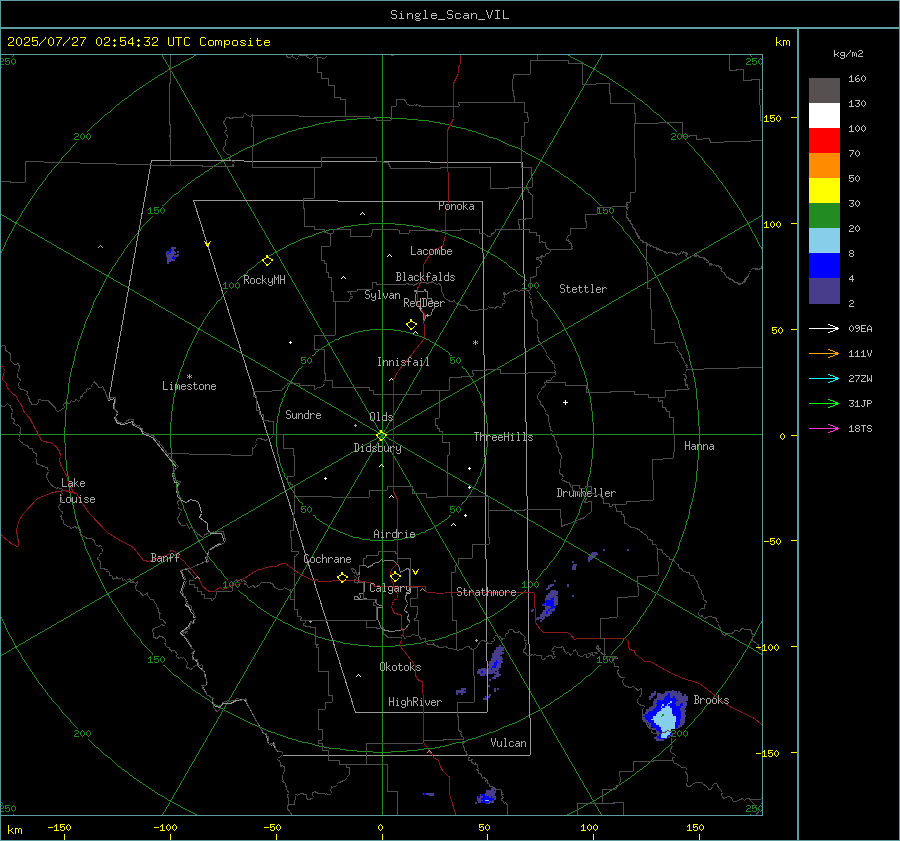Image resolution: width=900 pixels, height=841 pixels.
Task: Click the plus marker west of Hanna
Action: point(565,402)
